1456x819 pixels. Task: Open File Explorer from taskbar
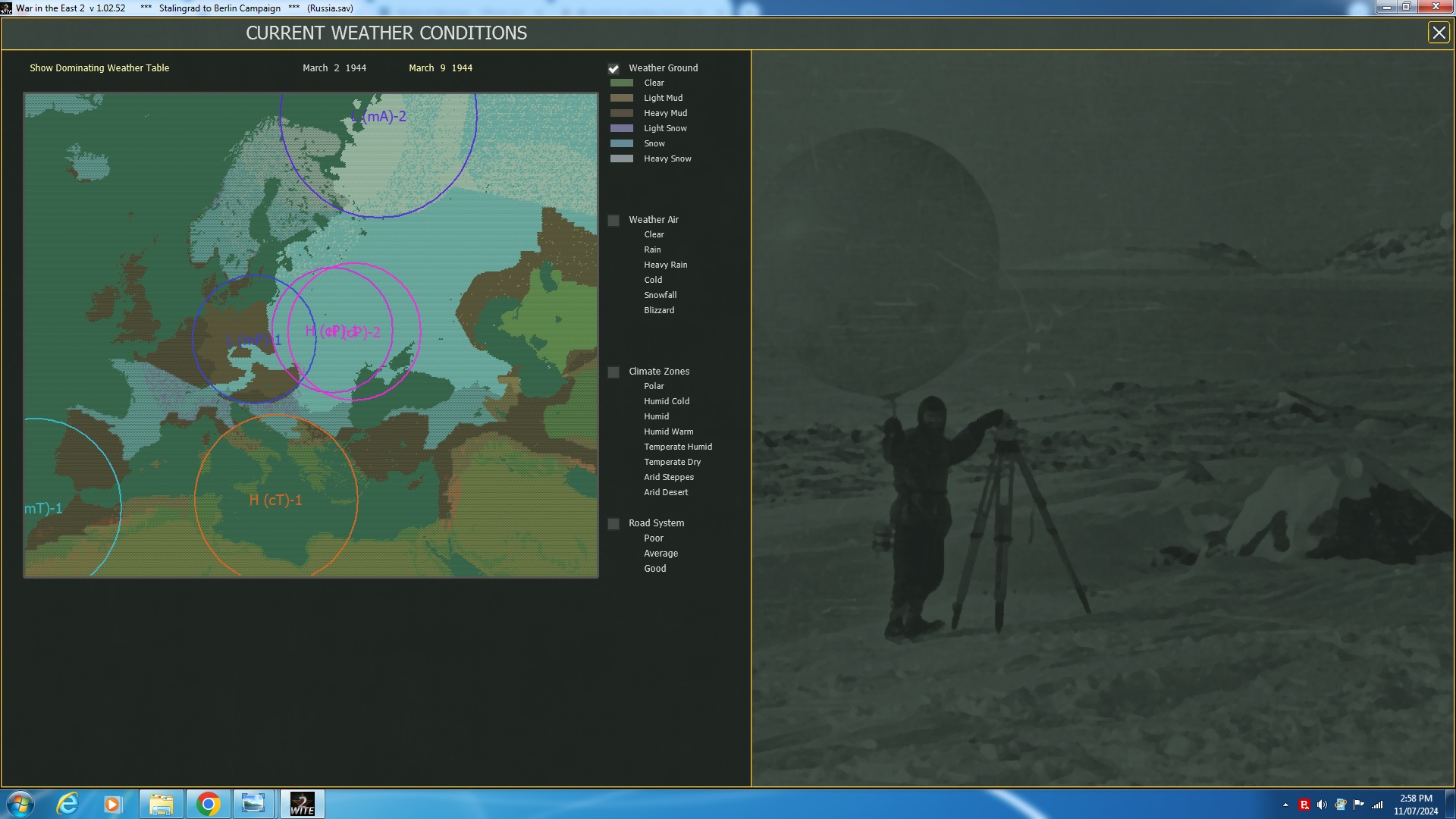click(x=161, y=804)
